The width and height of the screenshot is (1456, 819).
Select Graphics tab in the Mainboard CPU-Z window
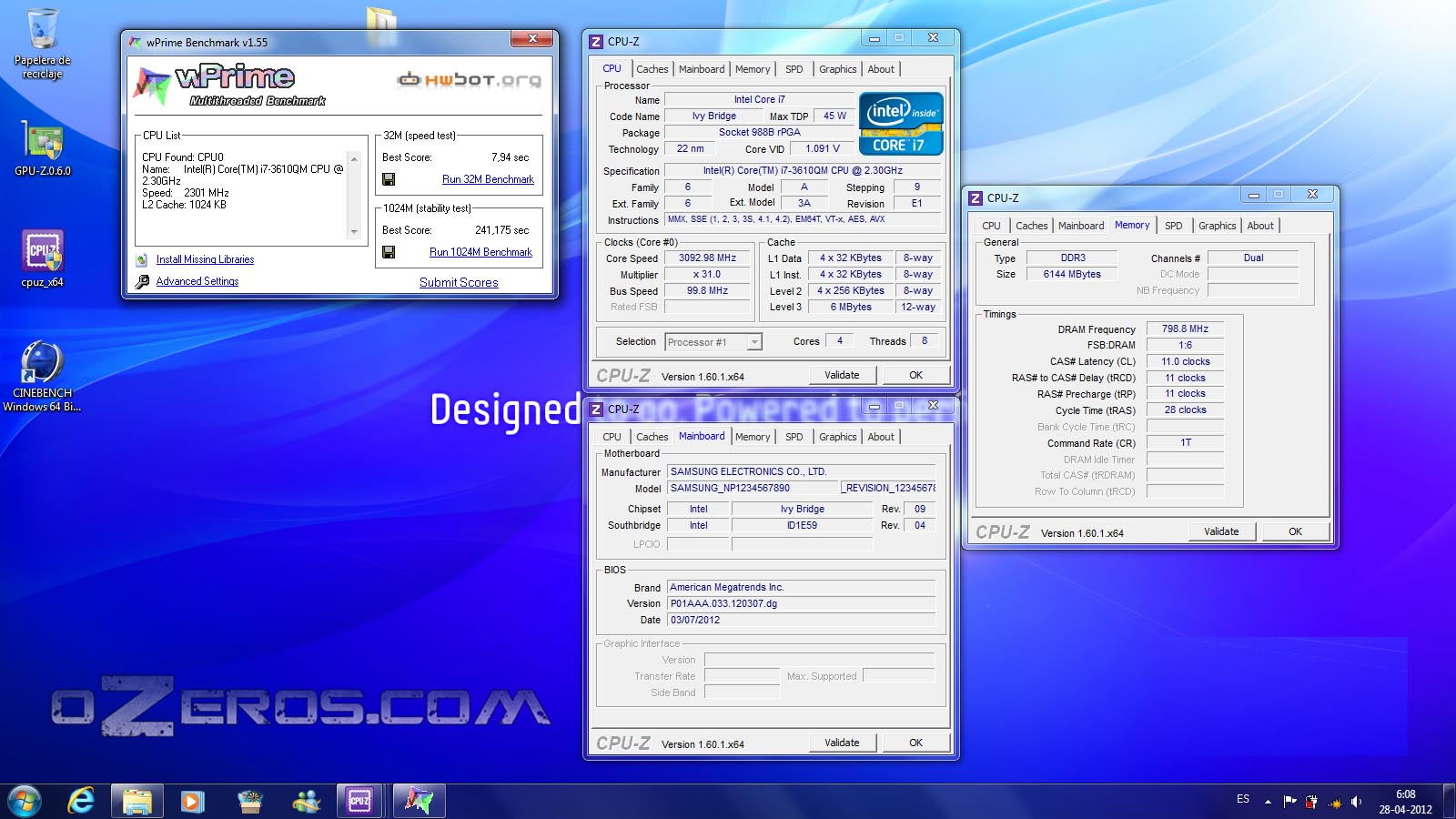click(837, 437)
